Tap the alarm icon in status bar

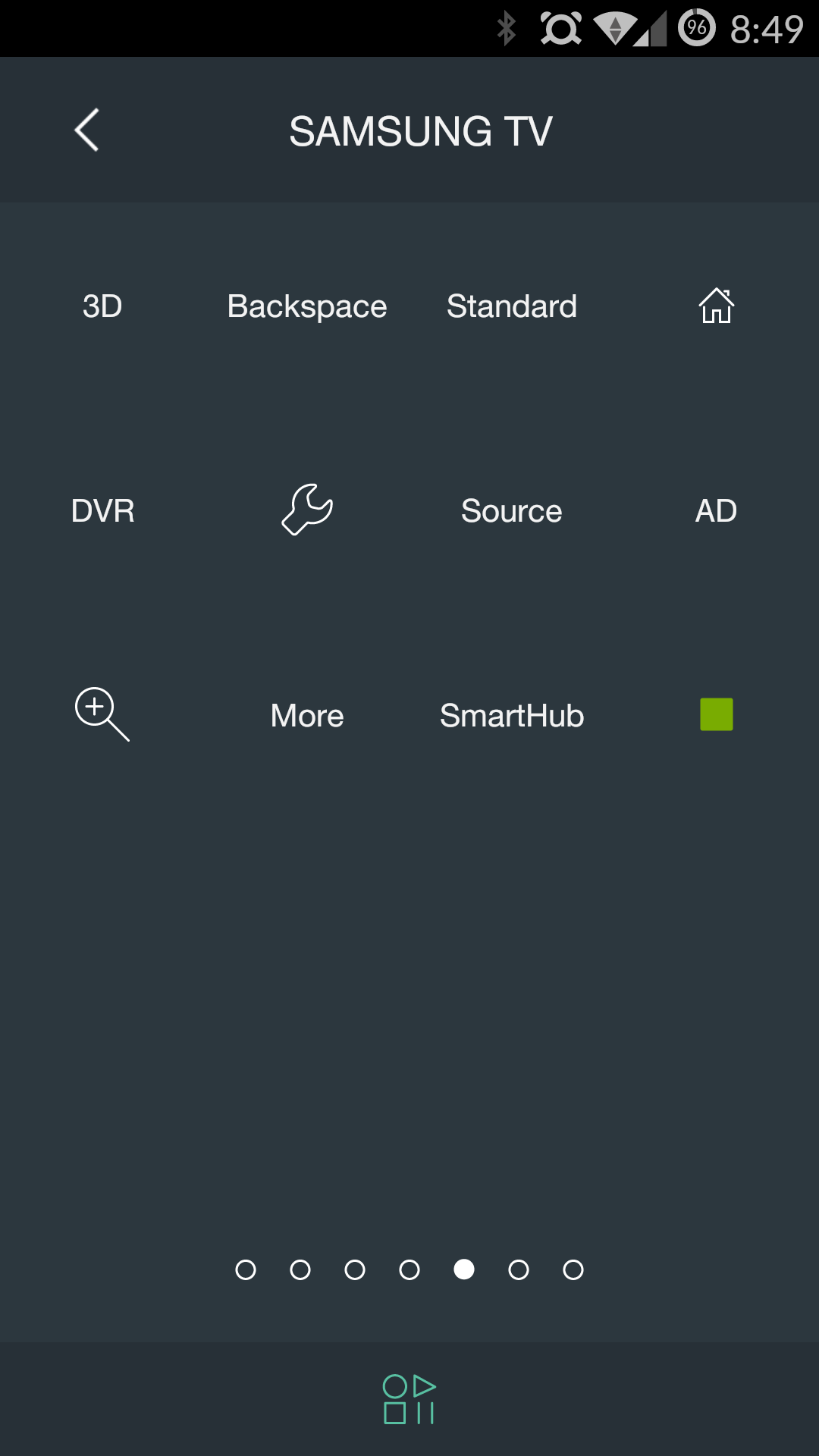tap(561, 29)
